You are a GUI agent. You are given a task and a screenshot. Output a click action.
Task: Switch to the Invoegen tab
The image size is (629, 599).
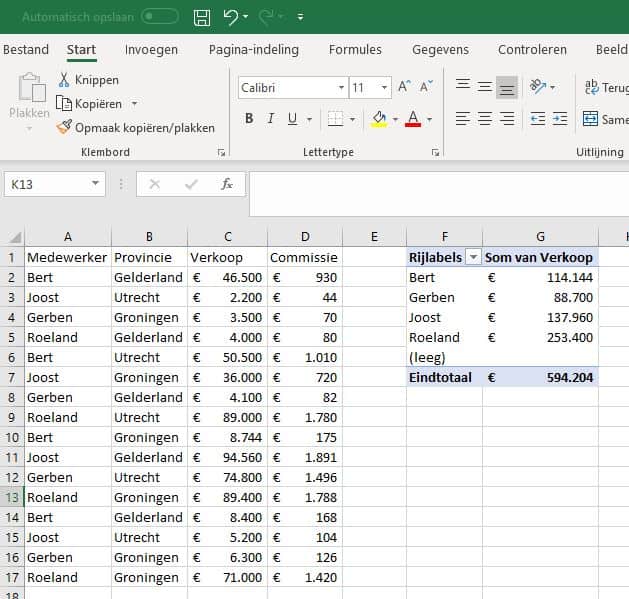click(151, 50)
